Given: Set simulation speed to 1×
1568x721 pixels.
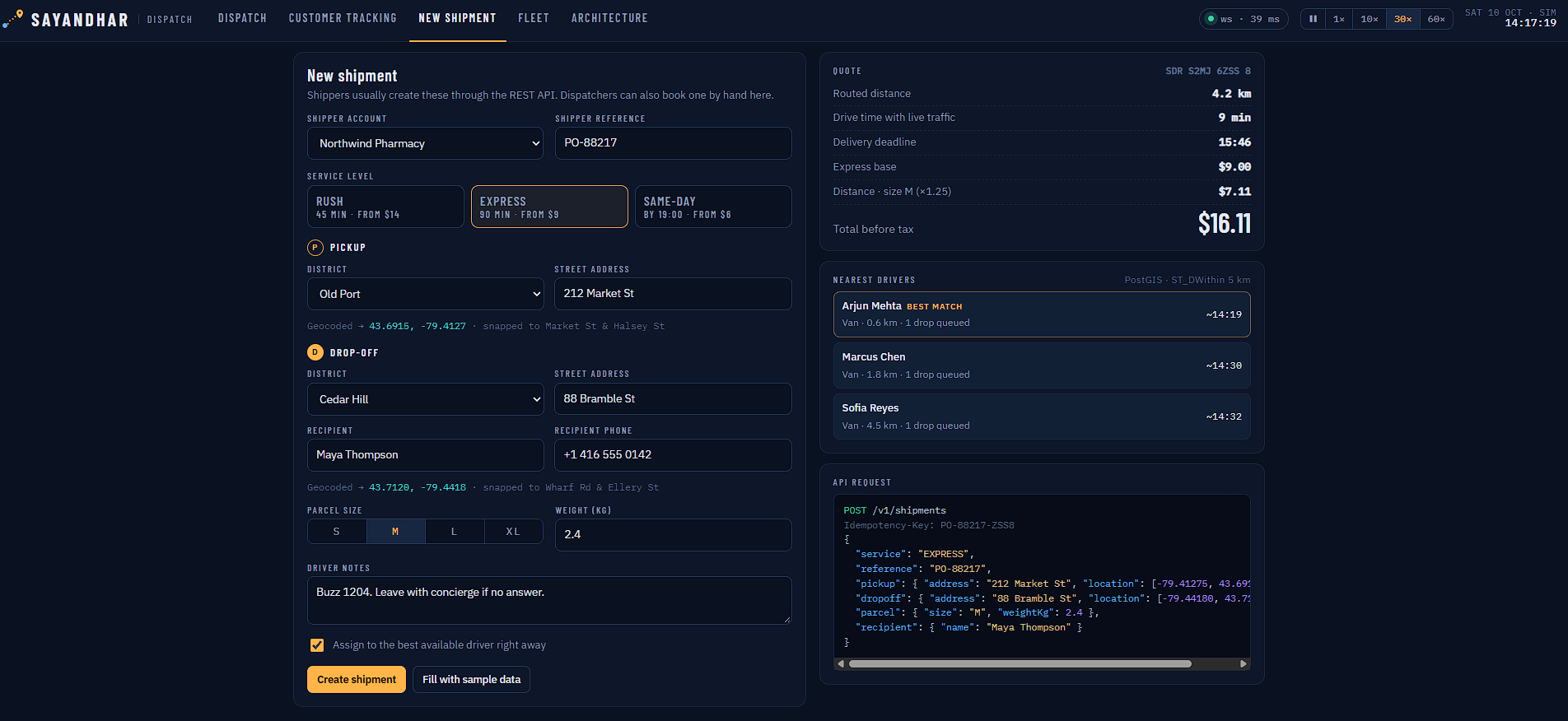Looking at the screenshot, I should pos(1339,19).
